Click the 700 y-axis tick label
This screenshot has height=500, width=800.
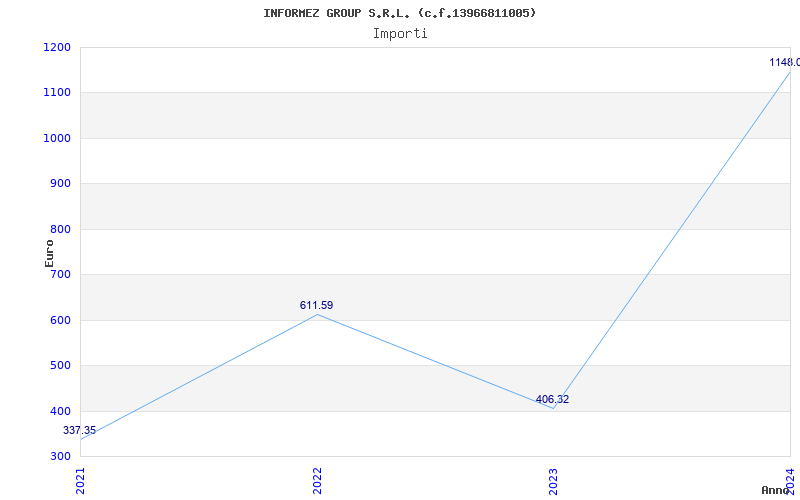60,274
